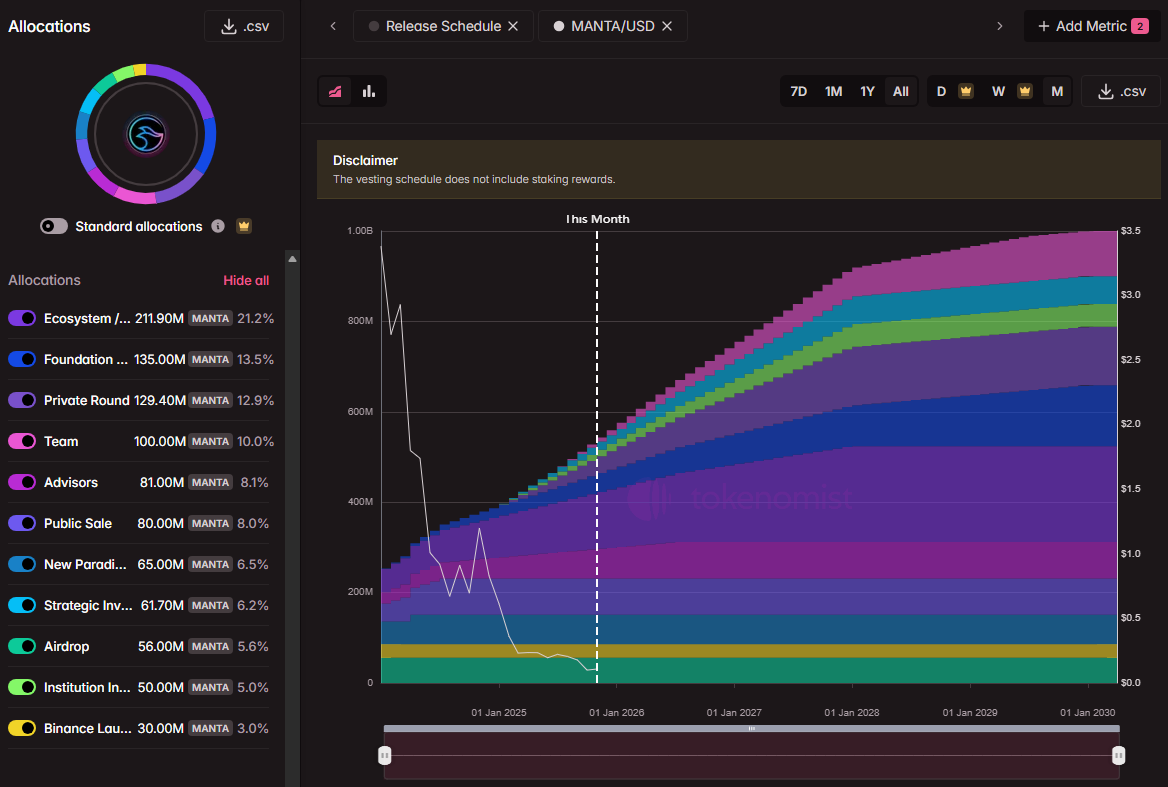
Task: Click the left handle of the range slider
Action: 385,755
